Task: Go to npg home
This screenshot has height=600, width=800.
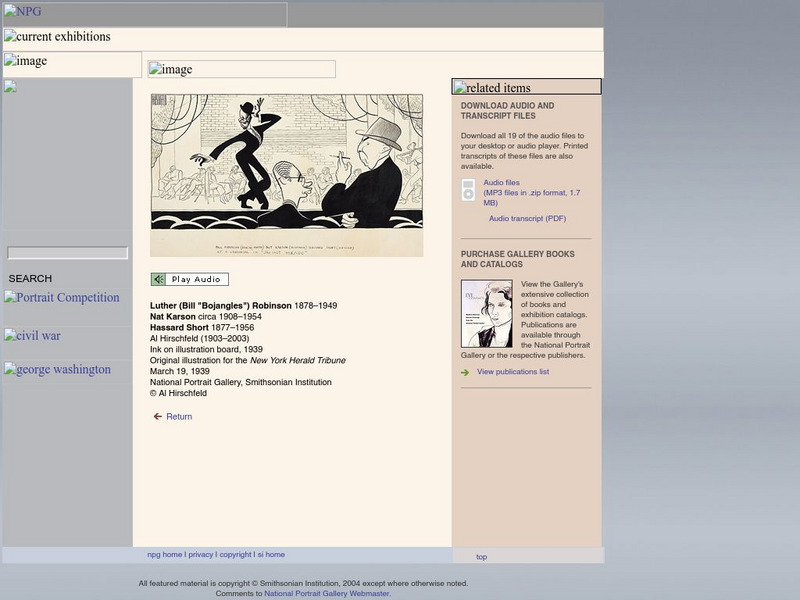Action: point(164,555)
